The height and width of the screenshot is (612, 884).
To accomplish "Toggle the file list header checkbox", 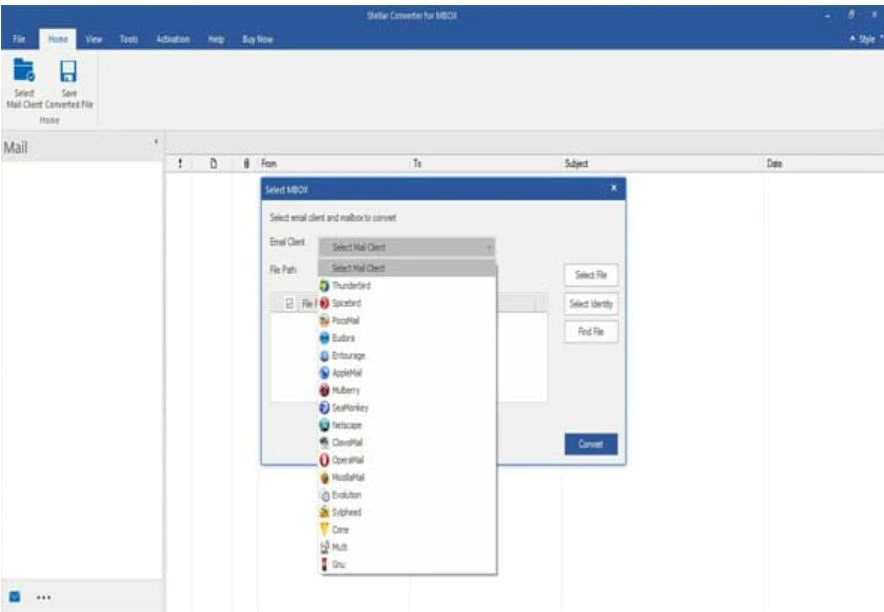I will 290,304.
